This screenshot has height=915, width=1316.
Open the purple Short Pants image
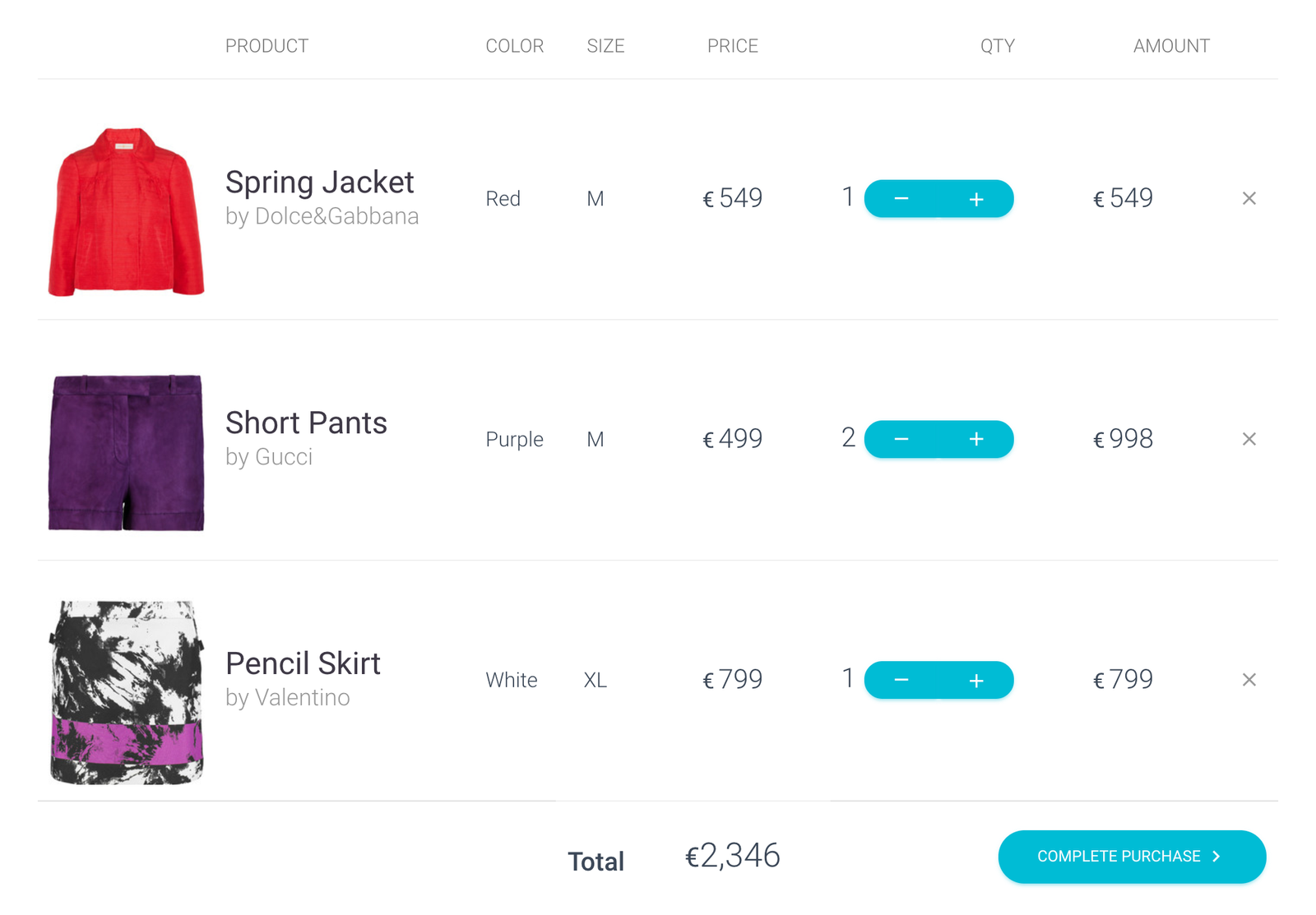point(126,452)
